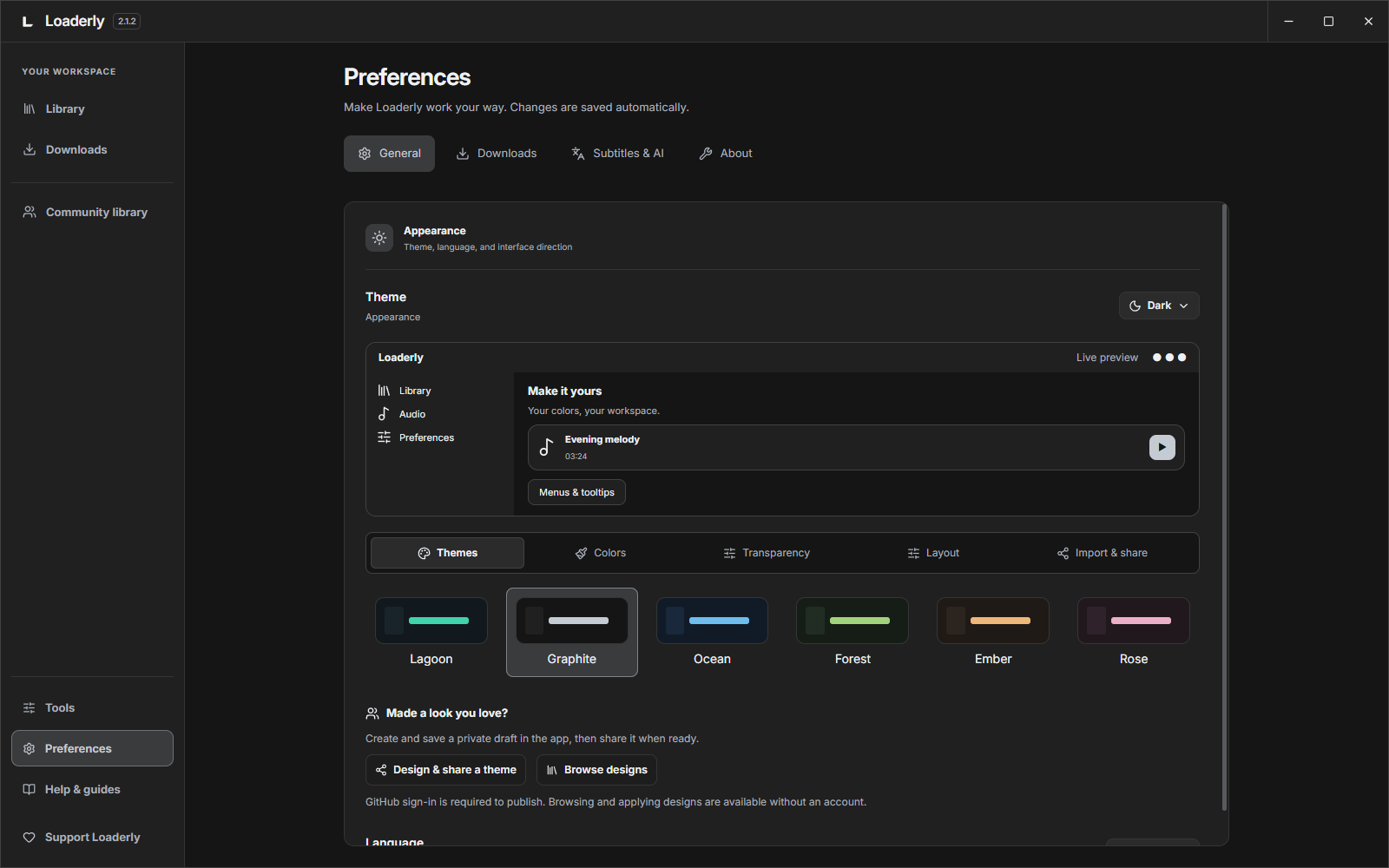Click the Loaderly logo icon in title bar
The width and height of the screenshot is (1389, 868).
point(28,21)
